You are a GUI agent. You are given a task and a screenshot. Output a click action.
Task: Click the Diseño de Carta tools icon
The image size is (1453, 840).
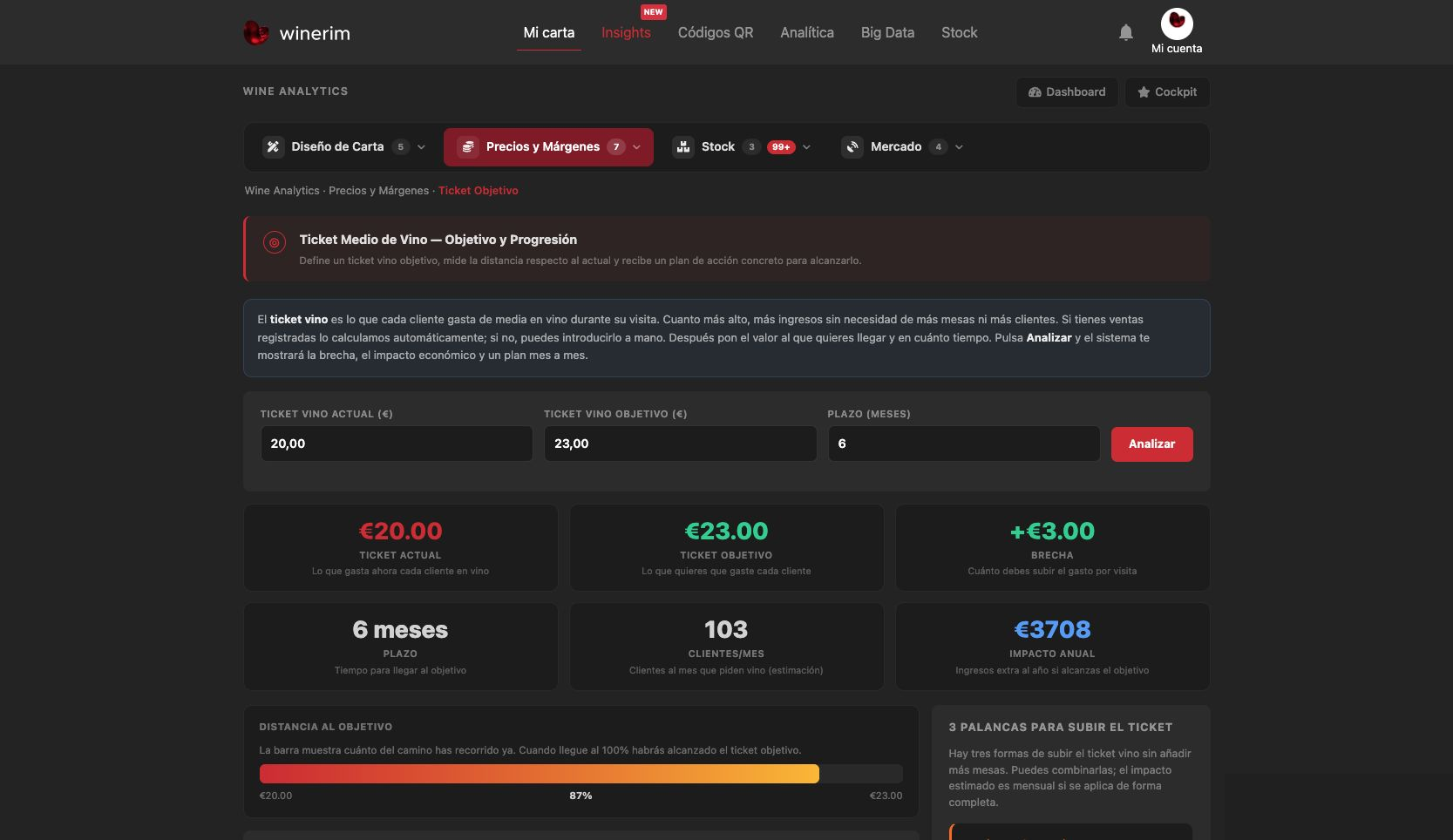coord(273,147)
